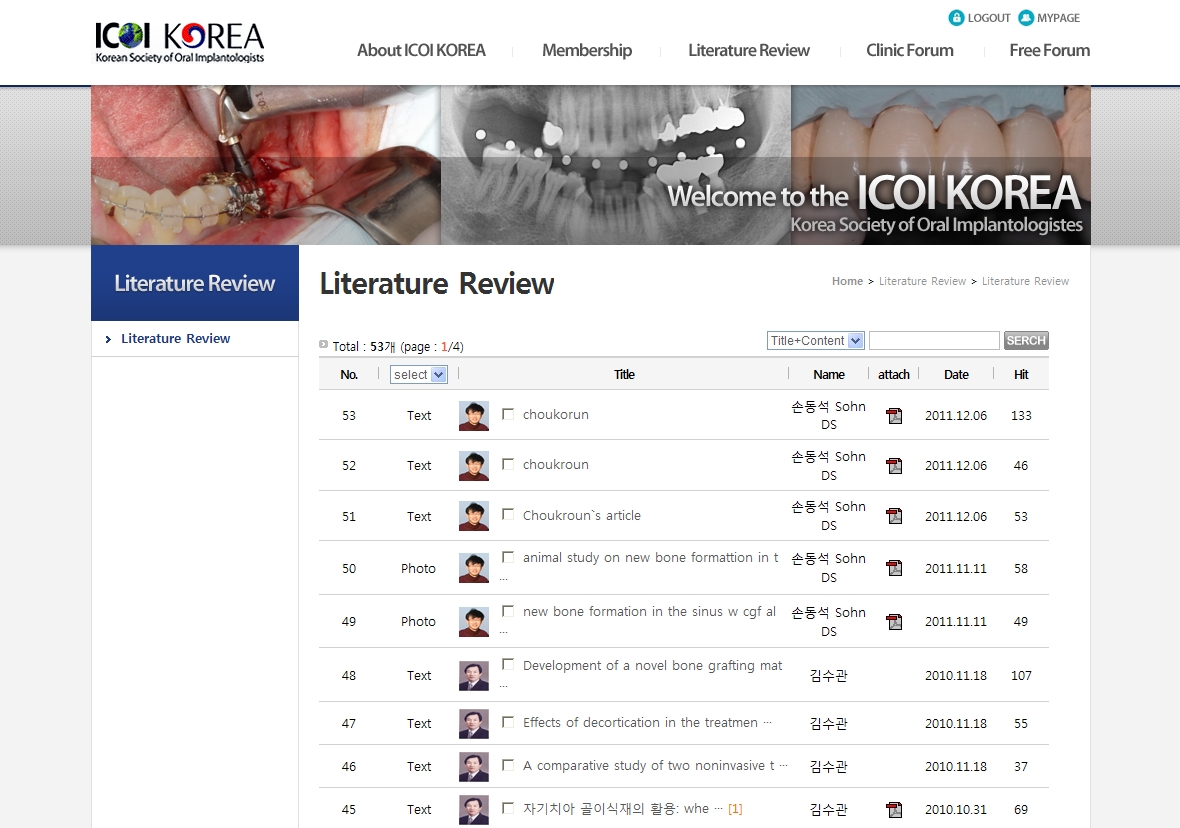Viewport: 1180px width, 828px height.
Task: Click LOGOUT link
Action: (989, 18)
